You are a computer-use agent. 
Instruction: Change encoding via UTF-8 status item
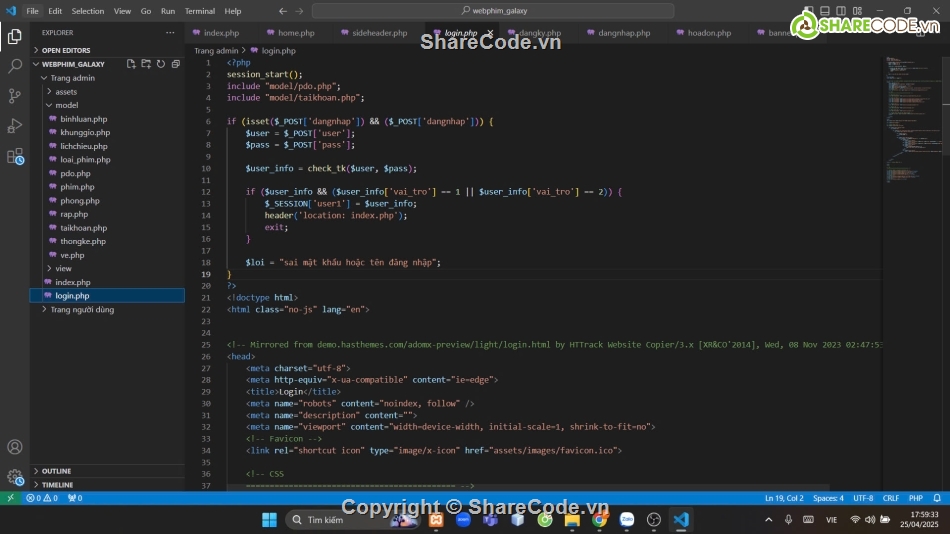tap(863, 498)
